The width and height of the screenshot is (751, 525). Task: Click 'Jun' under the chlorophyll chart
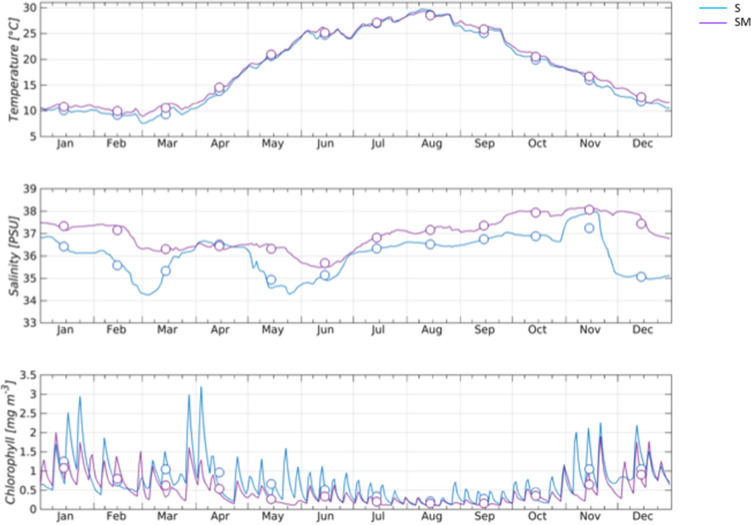[x=325, y=516]
